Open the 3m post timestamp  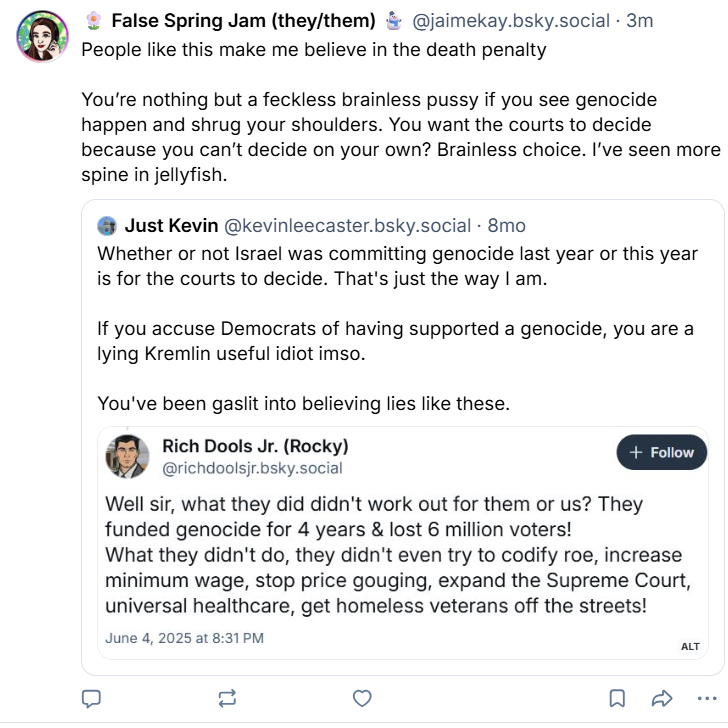pos(639,20)
